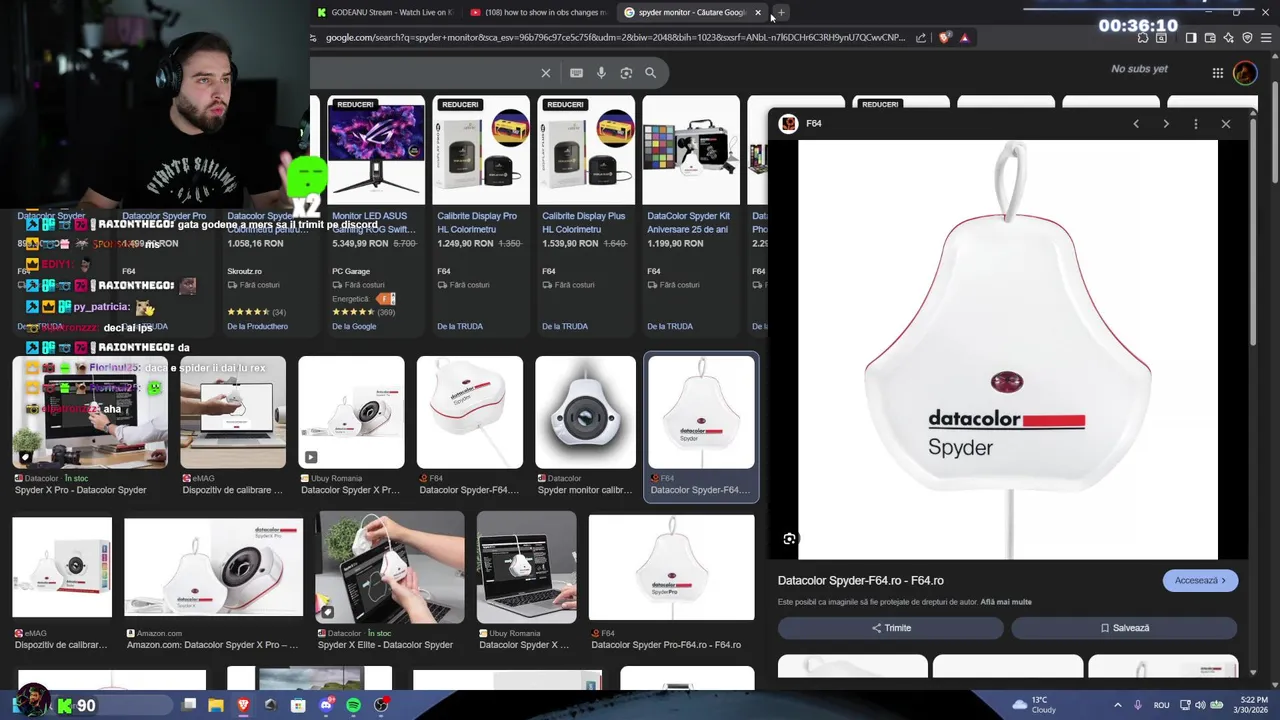Click the Brave Shields lion icon

pyautogui.click(x=945, y=38)
